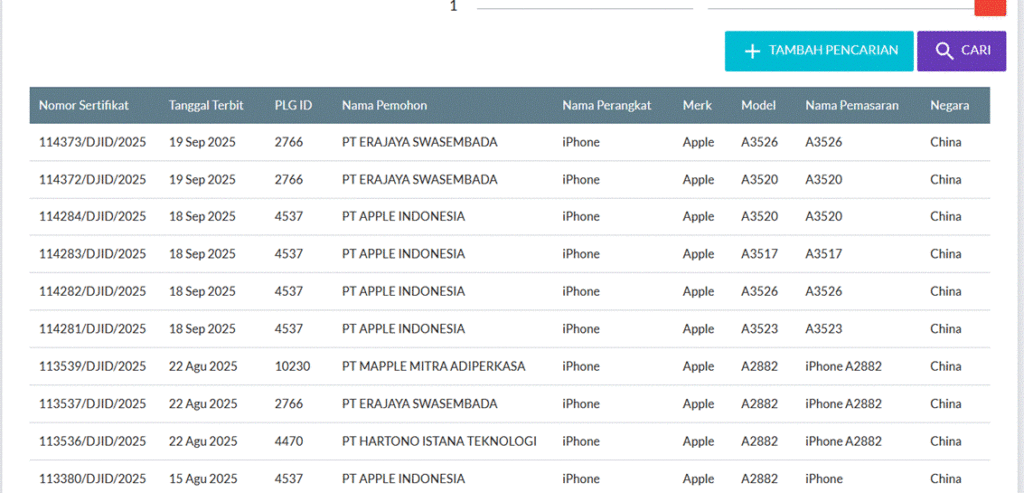Click the PLG ID column header
The width and height of the screenshot is (1024, 493).
(x=293, y=105)
